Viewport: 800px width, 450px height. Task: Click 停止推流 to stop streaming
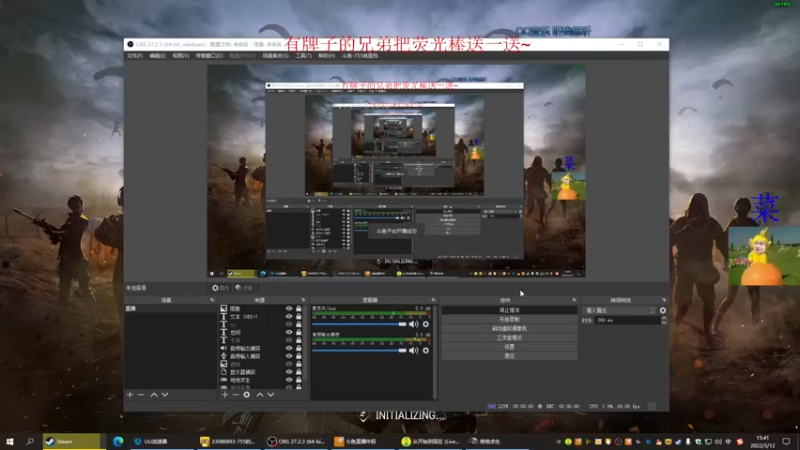click(509, 310)
